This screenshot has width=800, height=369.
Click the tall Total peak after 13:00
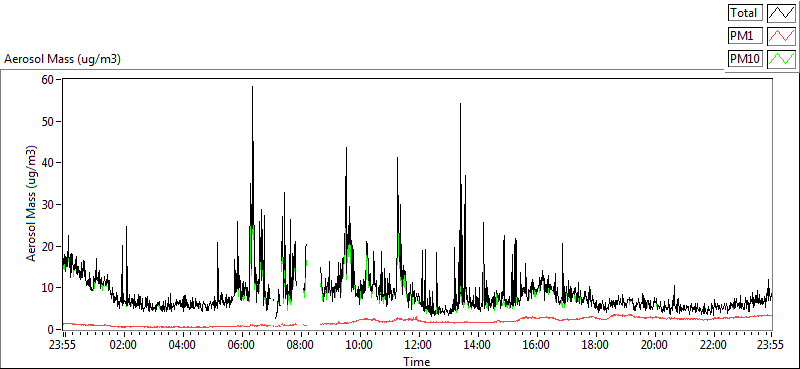click(x=460, y=105)
